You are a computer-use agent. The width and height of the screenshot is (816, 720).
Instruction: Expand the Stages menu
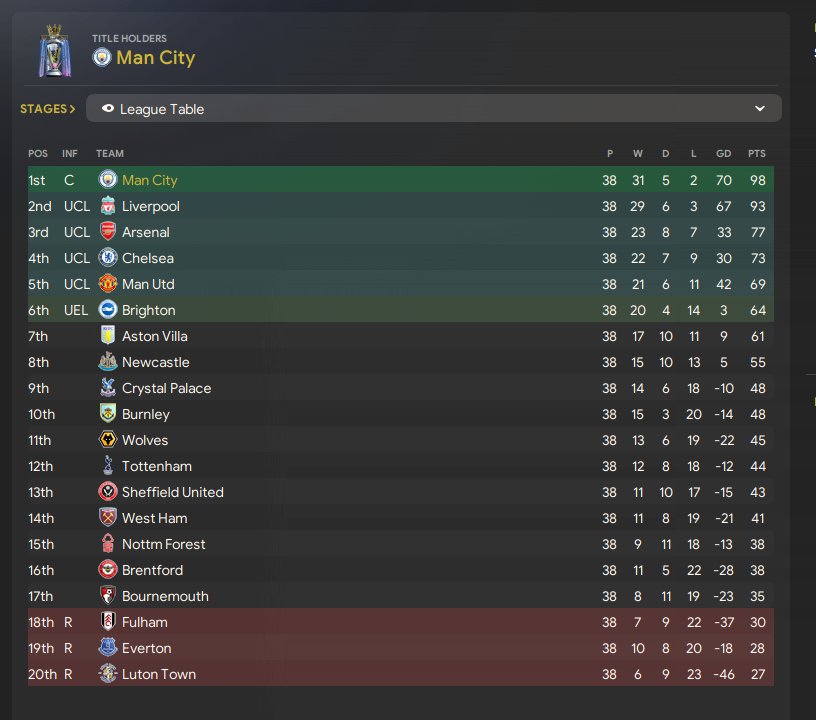[47, 109]
